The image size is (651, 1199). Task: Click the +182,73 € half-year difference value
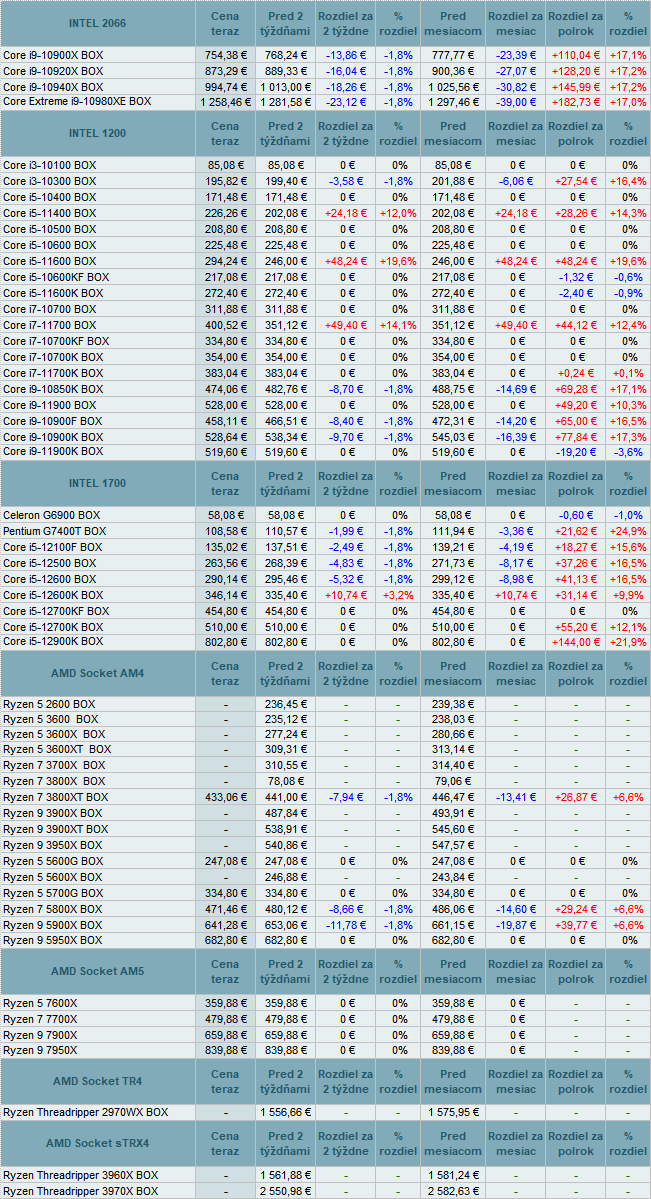pos(577,102)
